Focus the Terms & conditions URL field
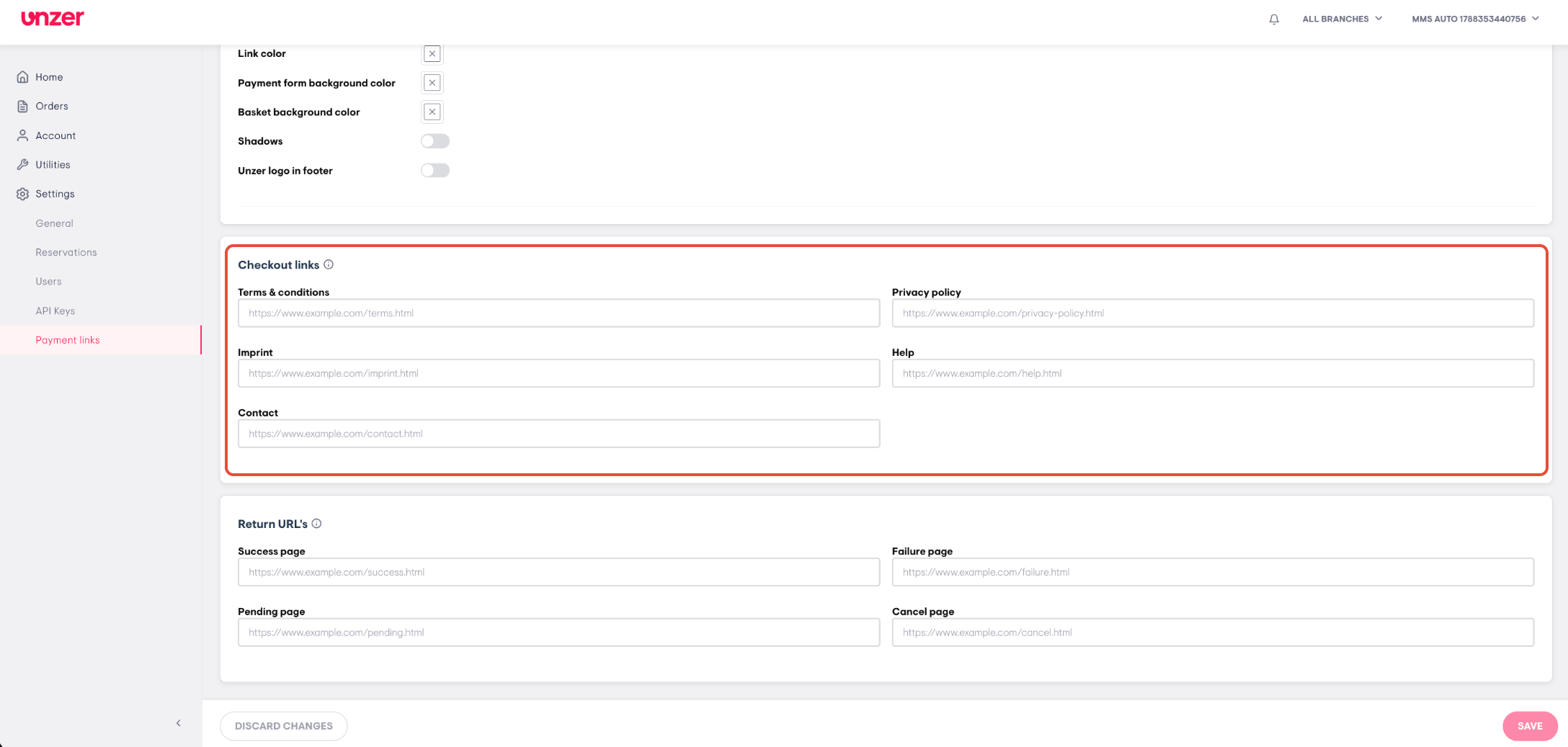The width and height of the screenshot is (1568, 747). 559,313
